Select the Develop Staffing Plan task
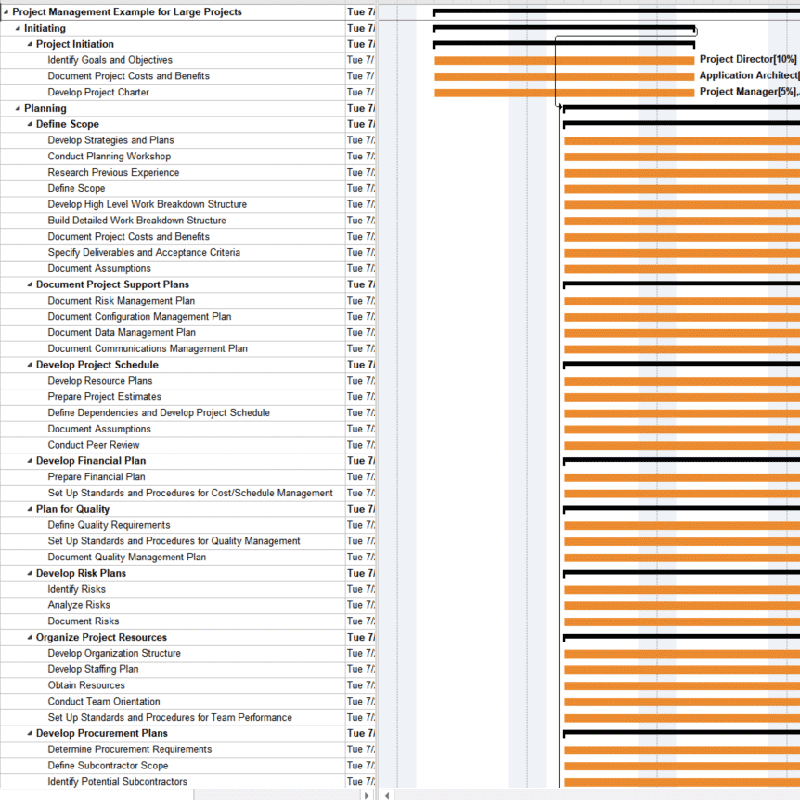The image size is (800, 800). (93, 669)
